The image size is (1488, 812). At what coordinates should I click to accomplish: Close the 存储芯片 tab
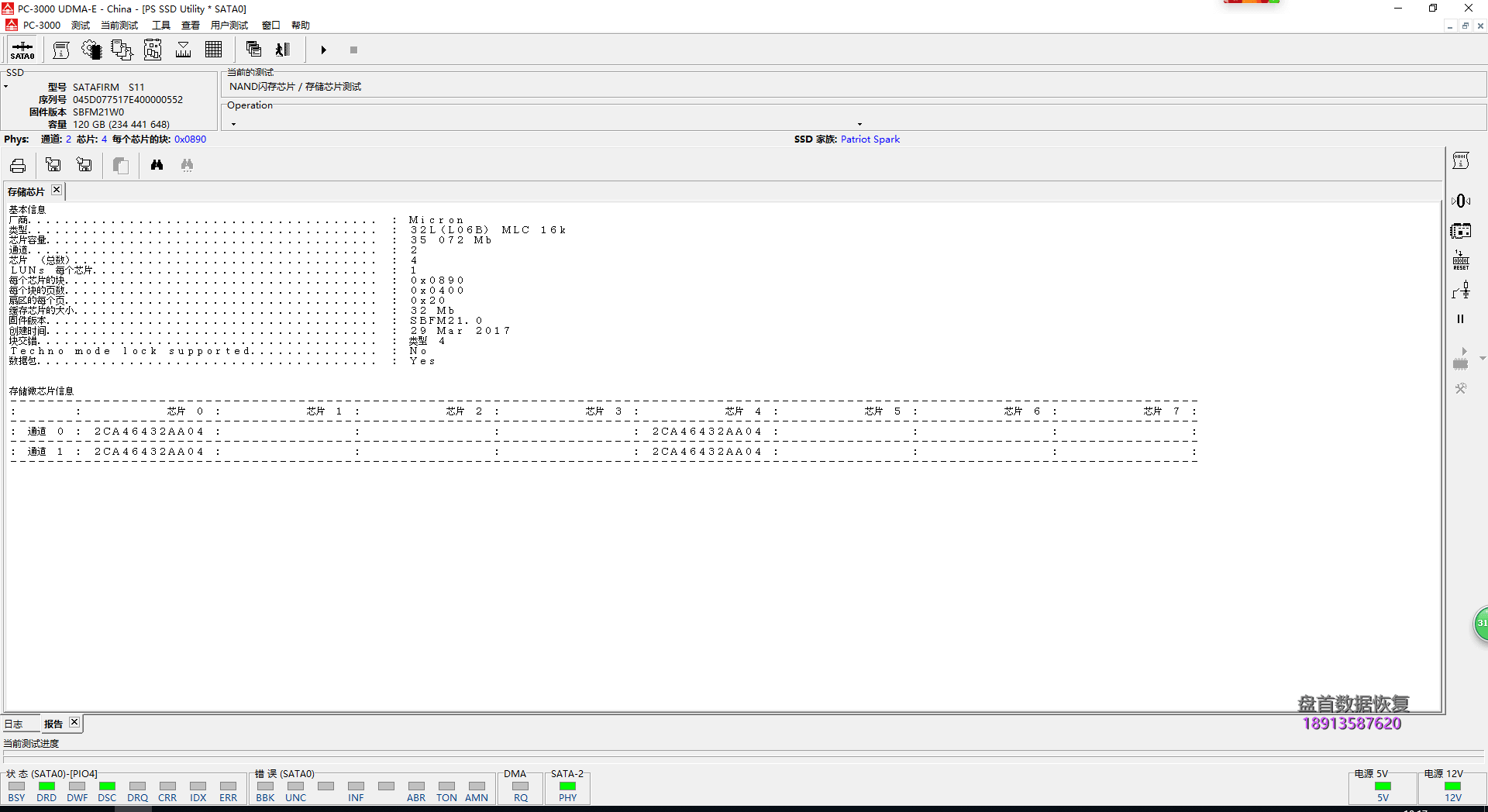click(57, 190)
